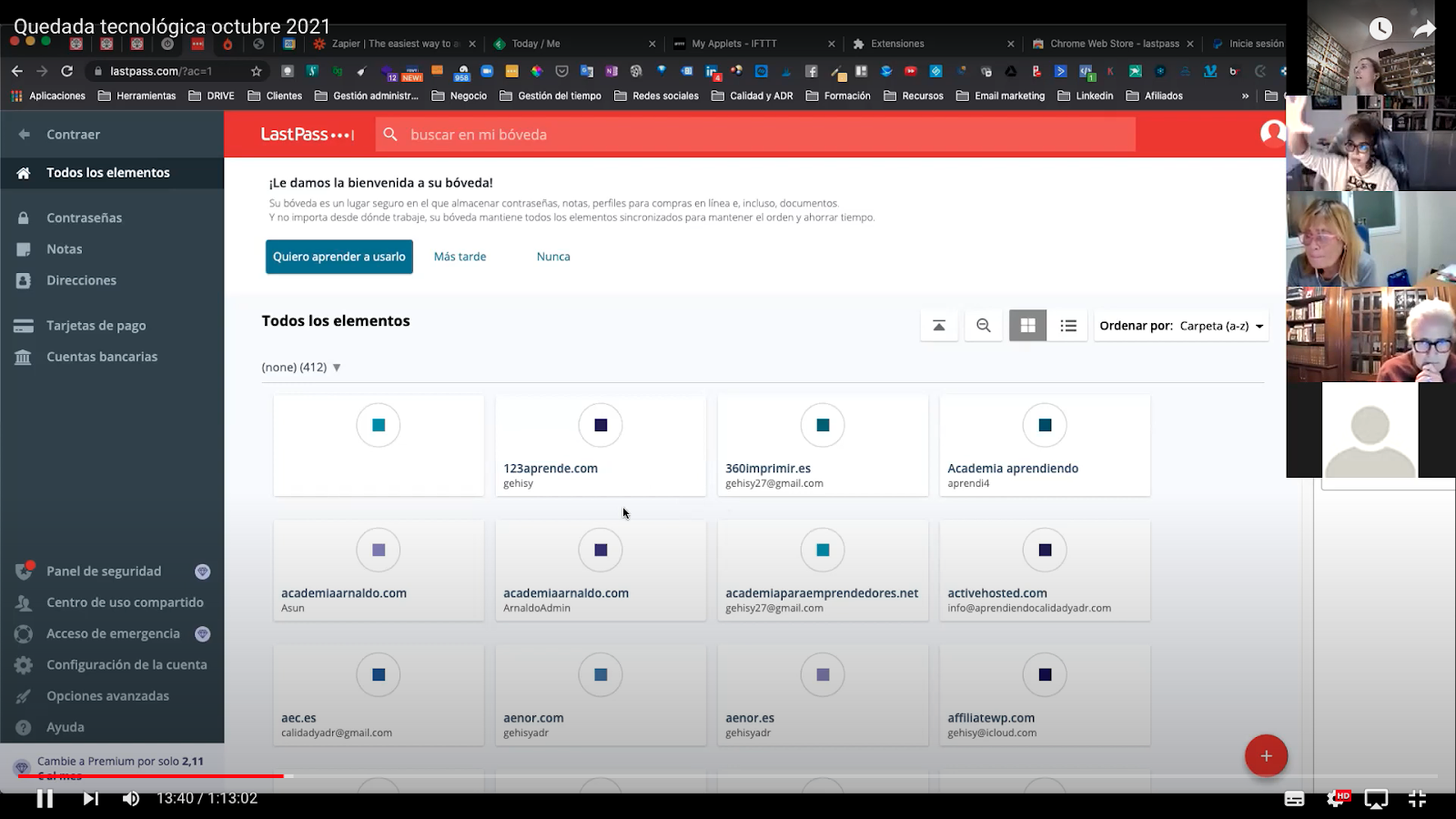
Task: Click collapse-all folders icon
Action: tap(939, 326)
